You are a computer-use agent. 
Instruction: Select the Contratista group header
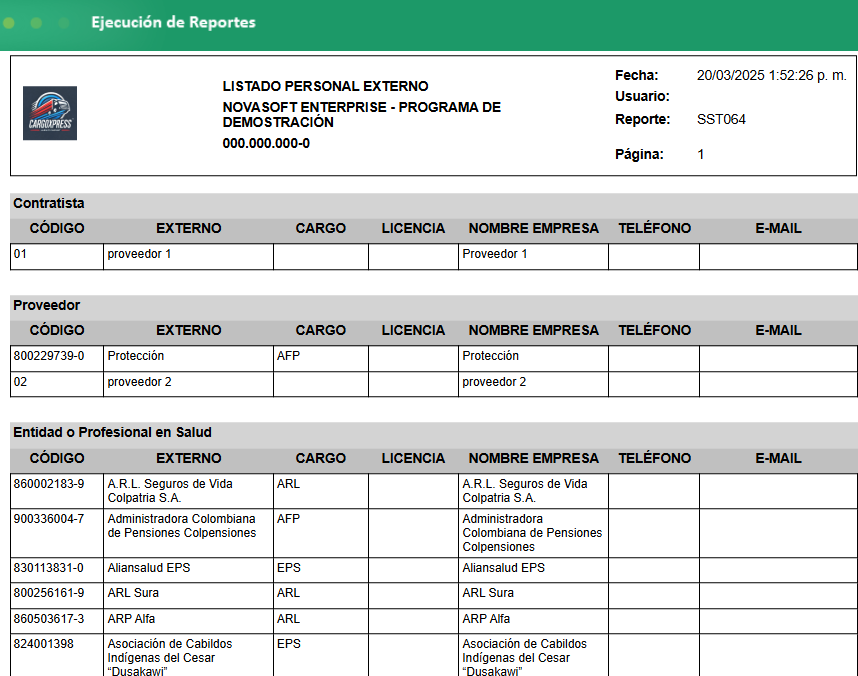[49, 203]
